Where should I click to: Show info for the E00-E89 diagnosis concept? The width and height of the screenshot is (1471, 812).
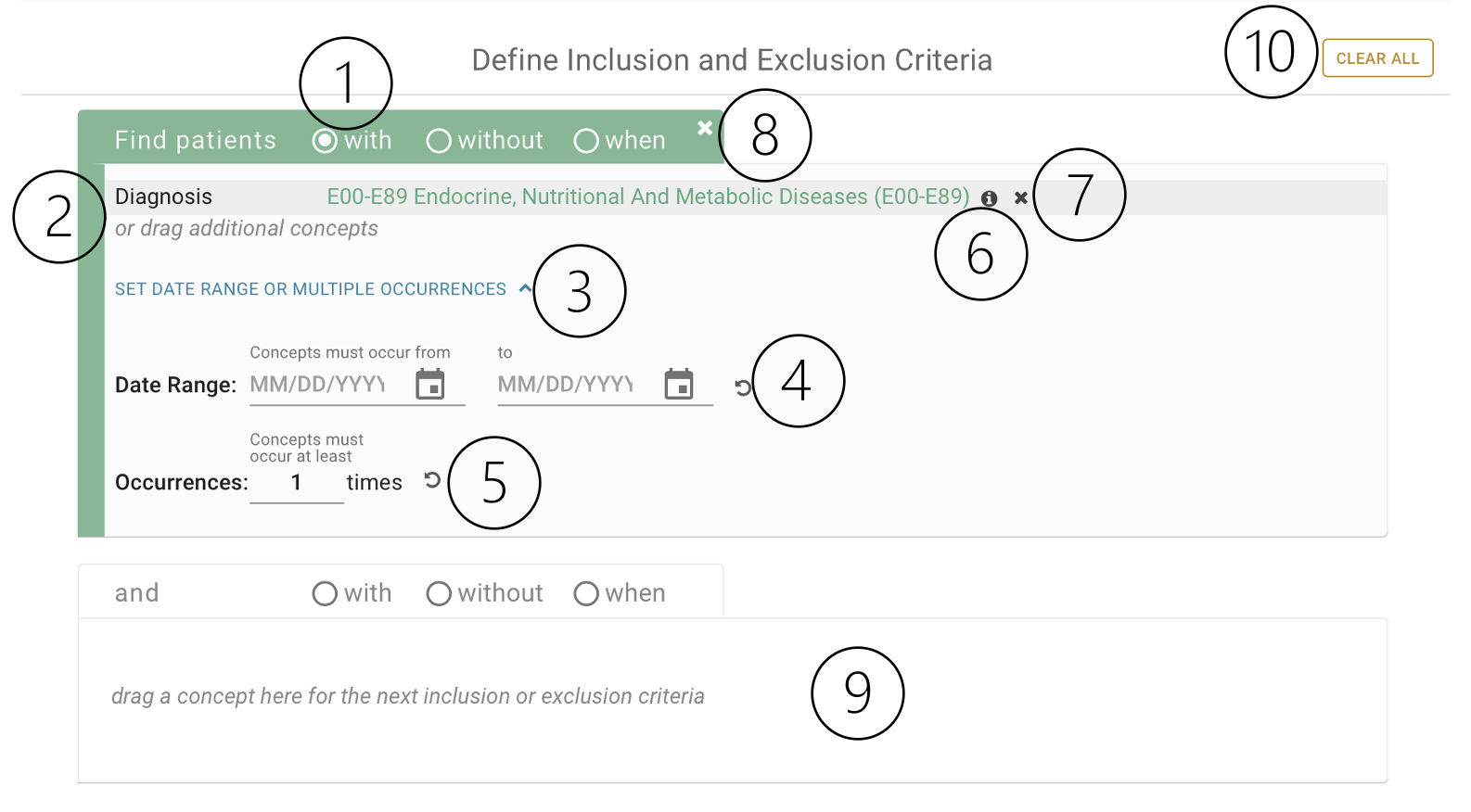pos(990,198)
